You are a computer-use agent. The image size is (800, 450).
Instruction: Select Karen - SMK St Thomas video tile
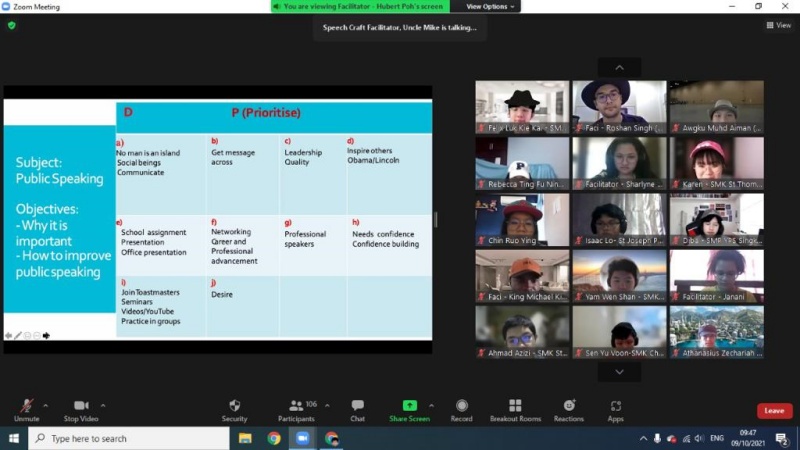coord(717,163)
